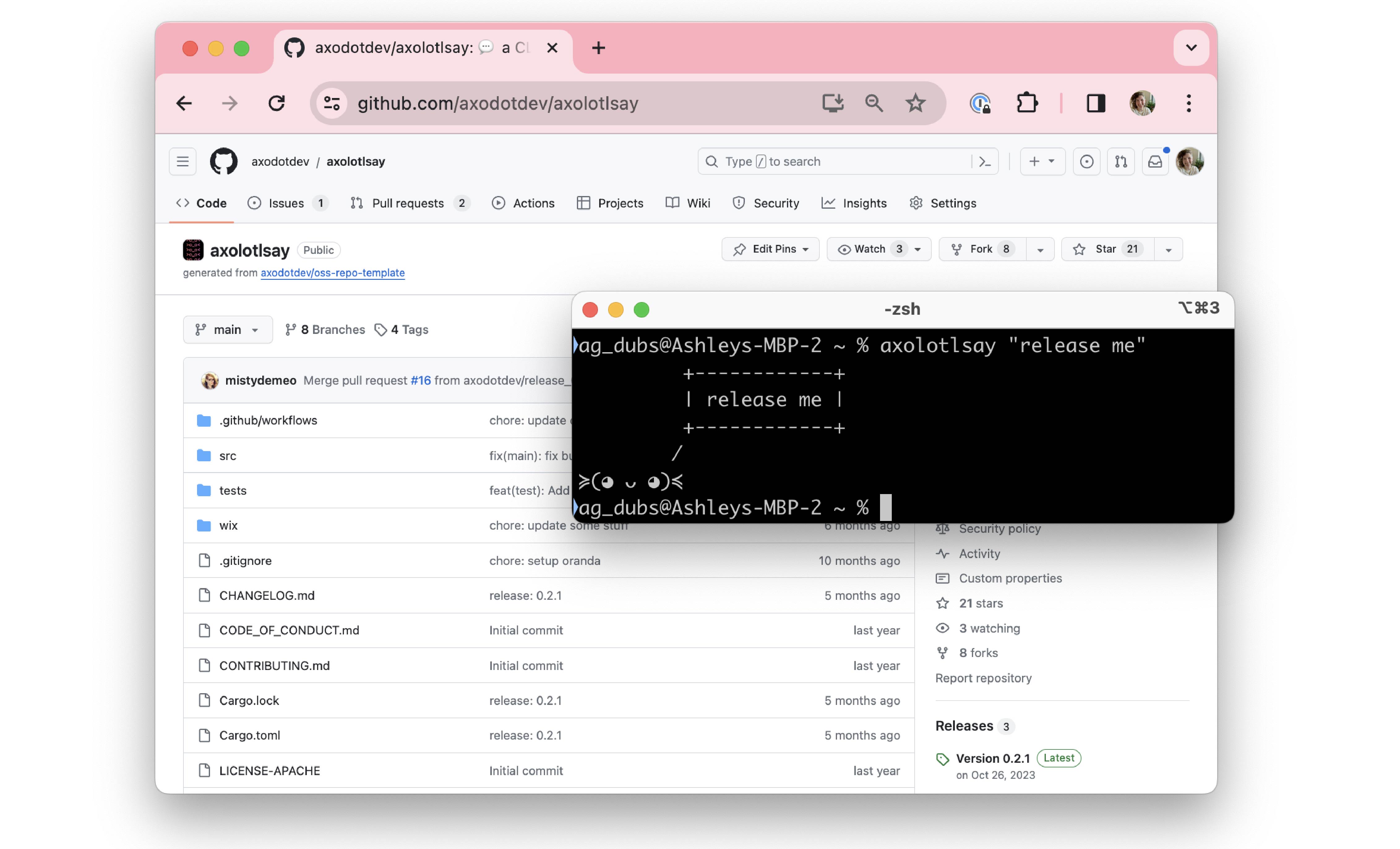1400x849 pixels.
Task: Open the Insights tab
Action: tap(855, 203)
